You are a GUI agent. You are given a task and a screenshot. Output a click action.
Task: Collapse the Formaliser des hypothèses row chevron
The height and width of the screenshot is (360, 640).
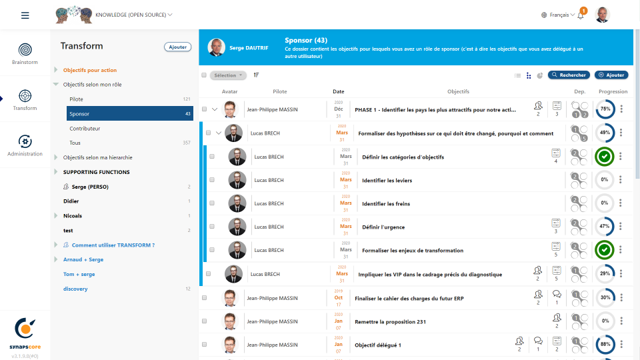point(219,133)
